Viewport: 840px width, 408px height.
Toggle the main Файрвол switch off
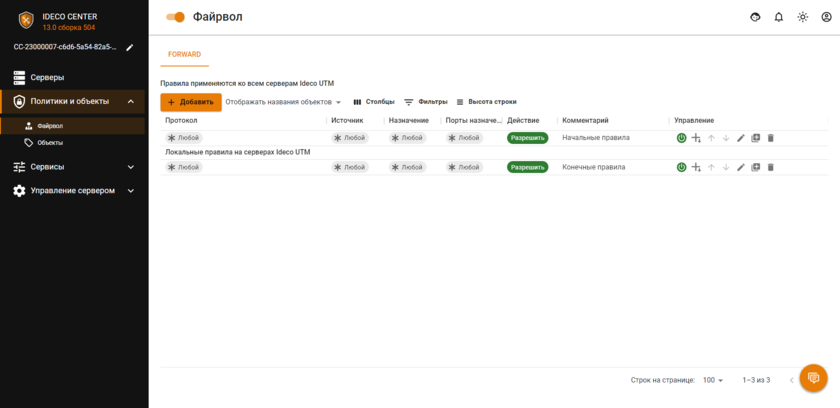(176, 17)
